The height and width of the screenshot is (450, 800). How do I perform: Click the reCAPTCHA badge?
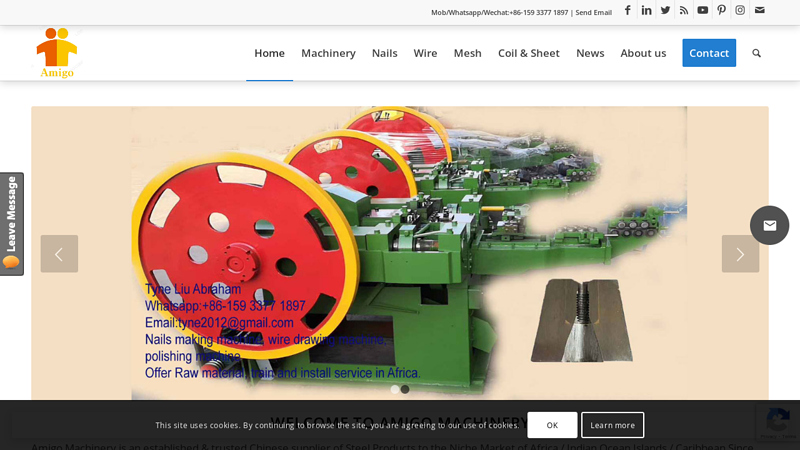(778, 423)
